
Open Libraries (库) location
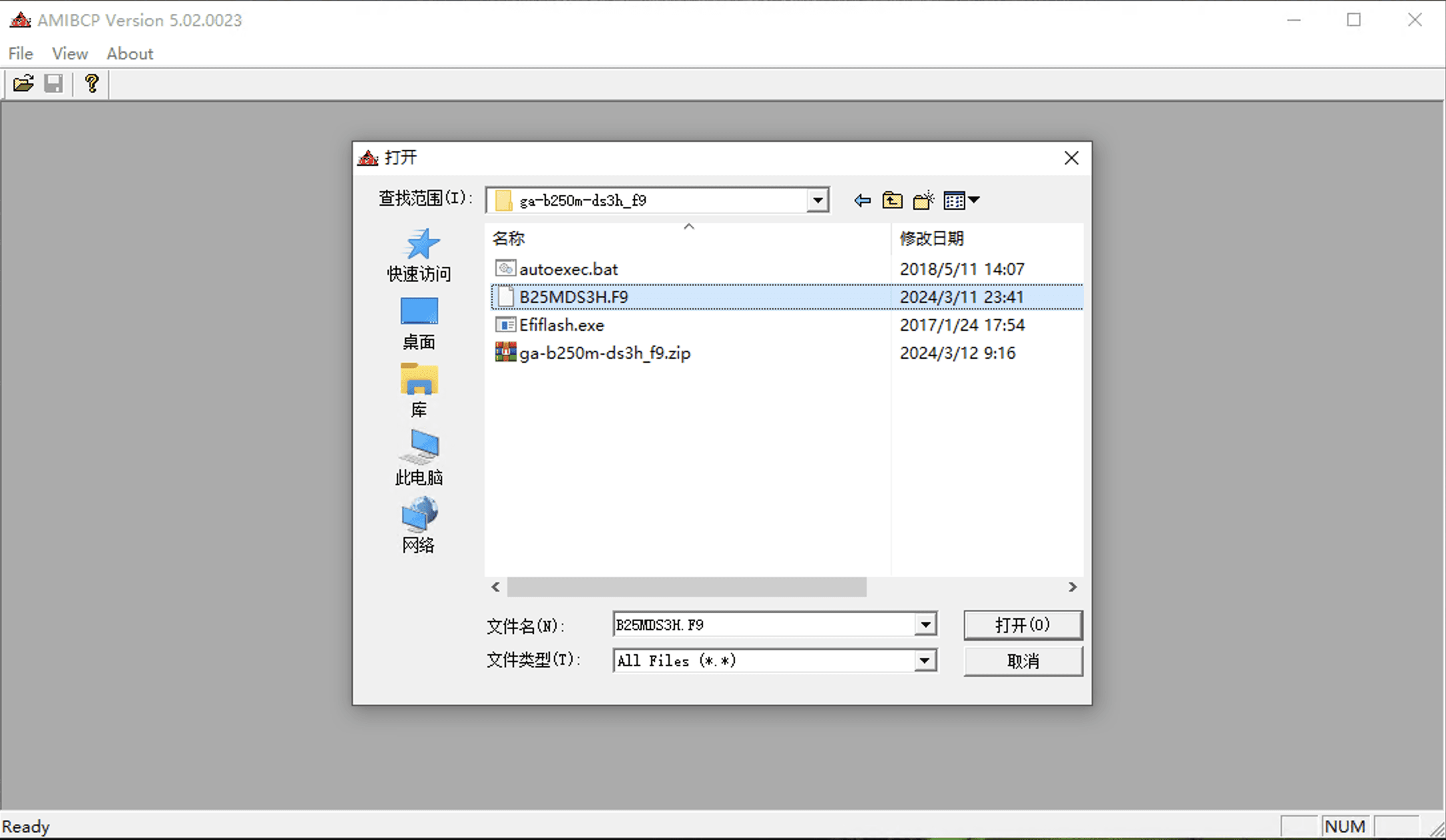419,391
